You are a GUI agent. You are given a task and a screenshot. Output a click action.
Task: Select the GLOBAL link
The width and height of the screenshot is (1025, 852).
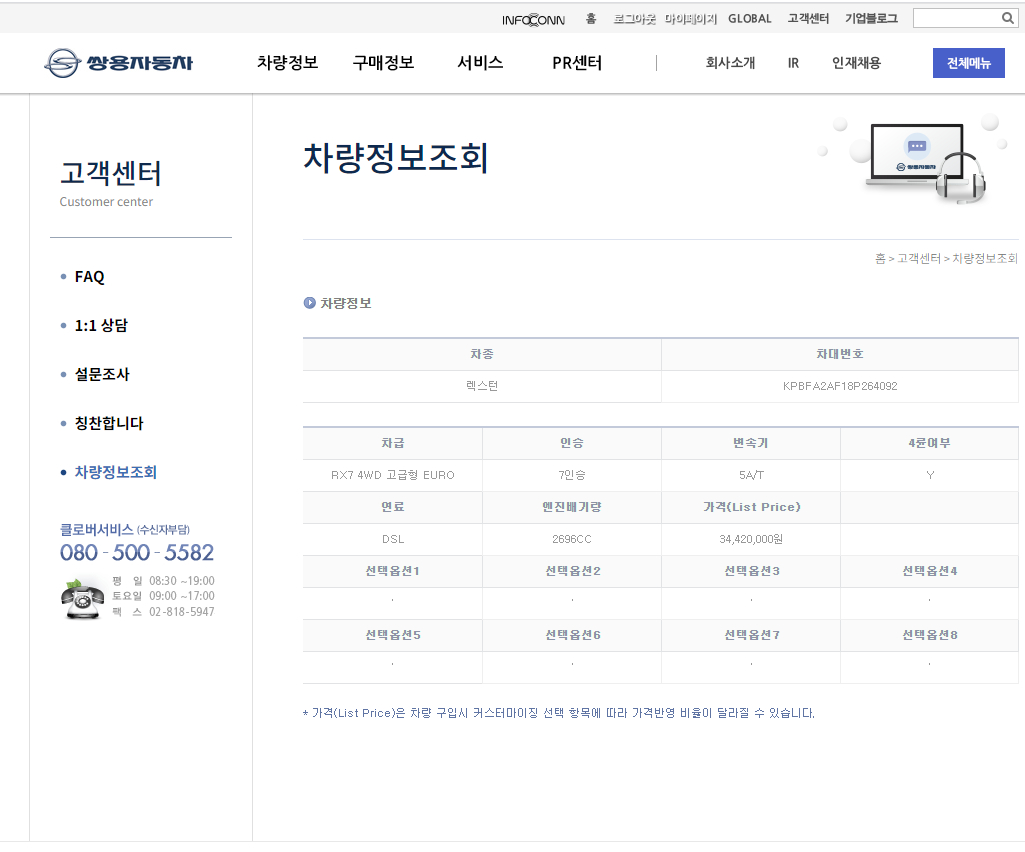click(x=750, y=19)
